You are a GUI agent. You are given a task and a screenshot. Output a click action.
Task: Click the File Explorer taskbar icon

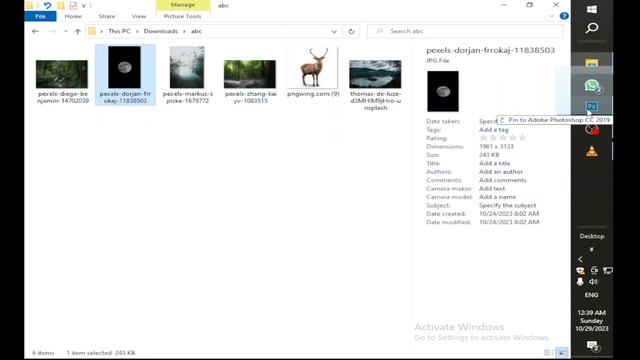point(592,63)
